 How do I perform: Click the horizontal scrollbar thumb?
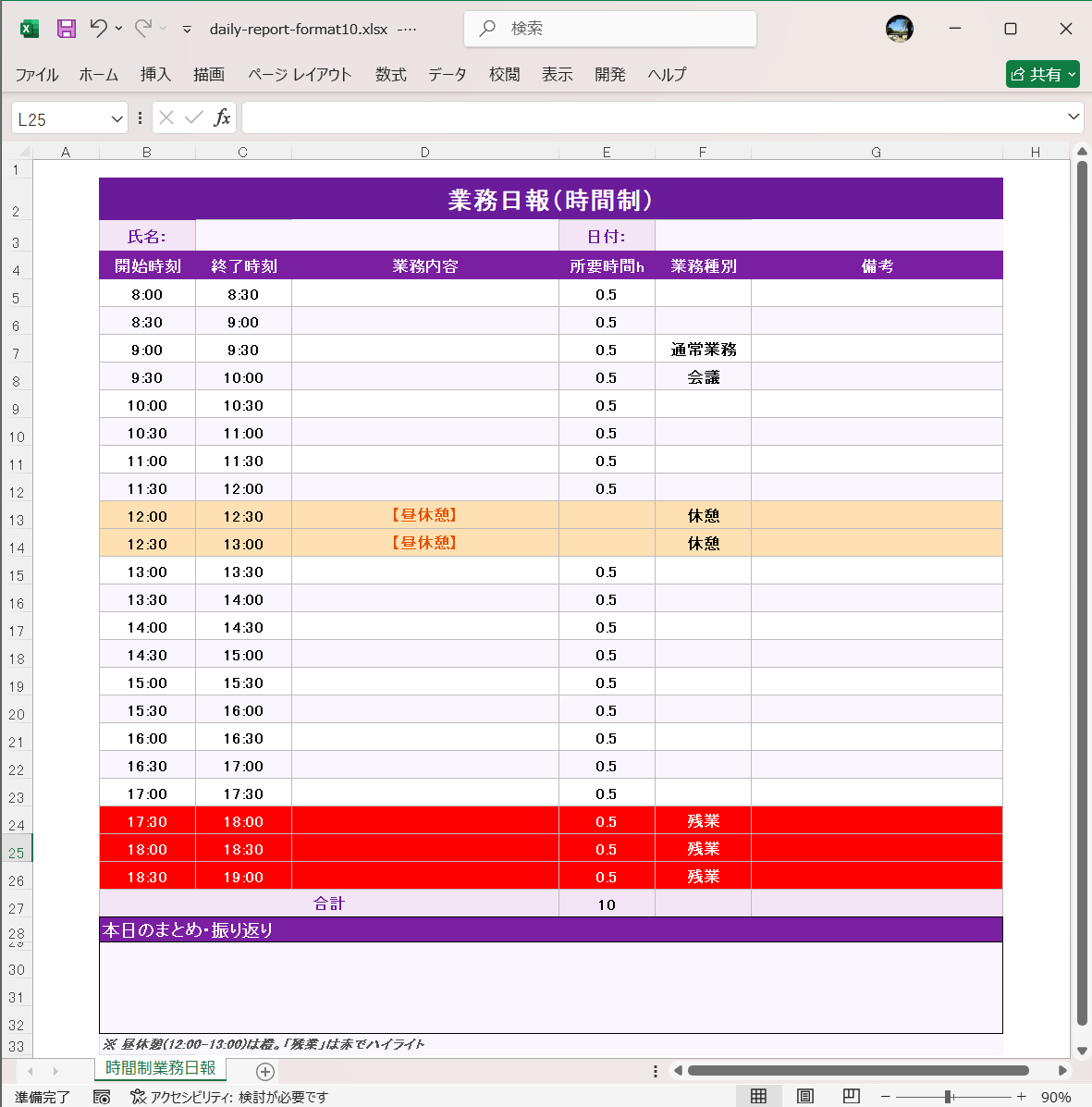click(x=858, y=1070)
